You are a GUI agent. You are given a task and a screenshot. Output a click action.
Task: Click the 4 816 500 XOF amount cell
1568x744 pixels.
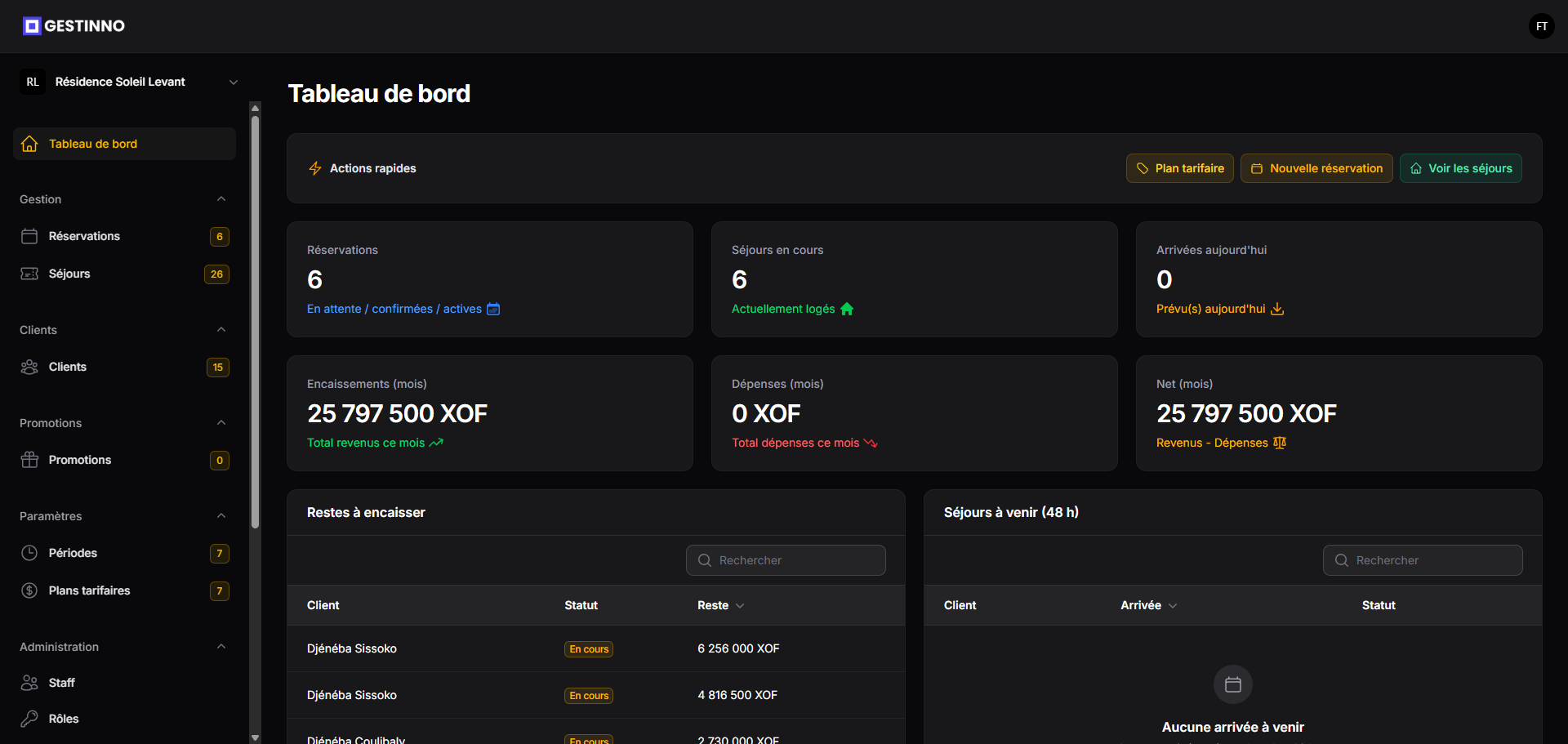737,695
